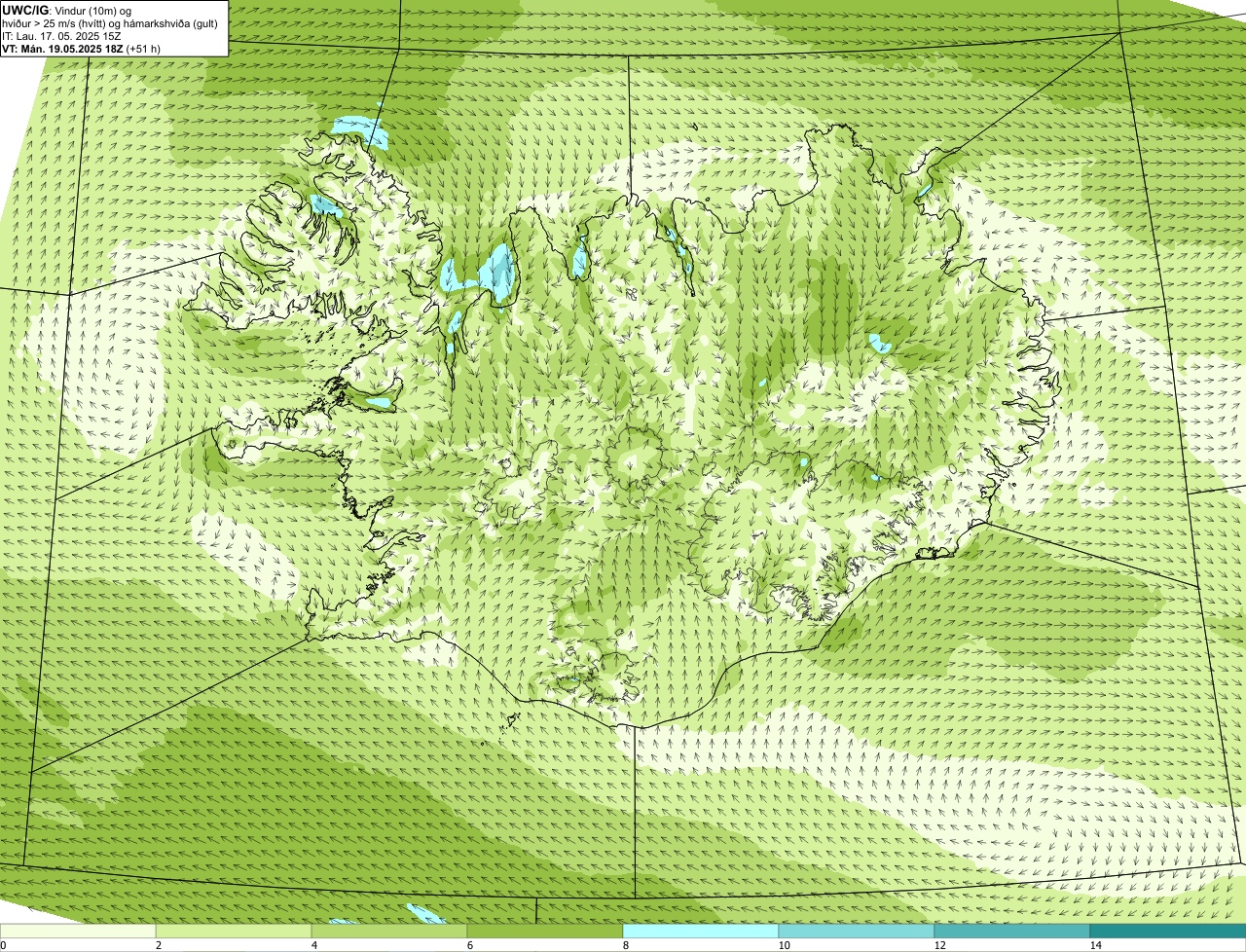1246x952 pixels.
Task: Select the darker green 6–8 m/s legend swatch
Action: pyautogui.click(x=545, y=932)
